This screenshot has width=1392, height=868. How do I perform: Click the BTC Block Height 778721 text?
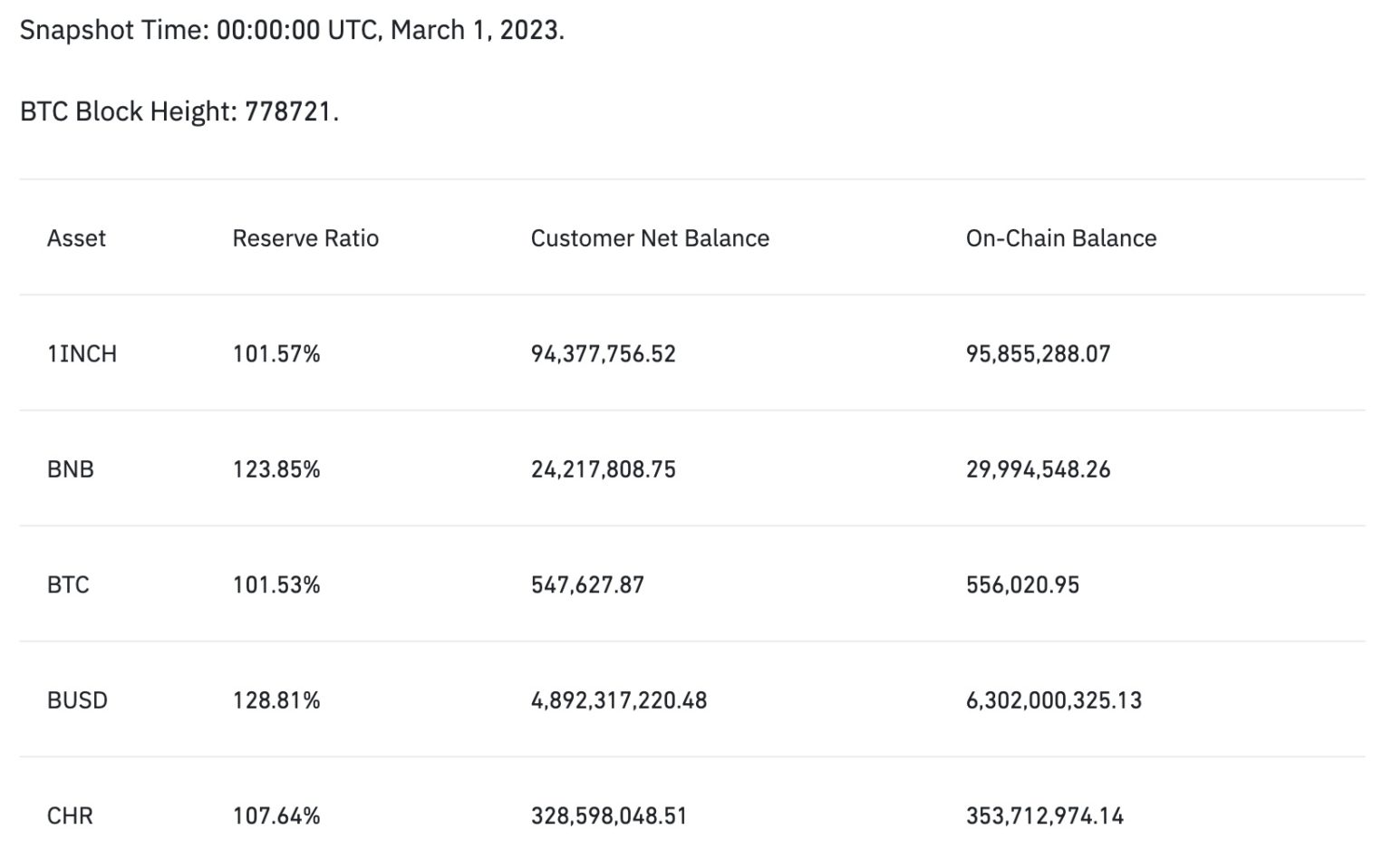(x=179, y=111)
